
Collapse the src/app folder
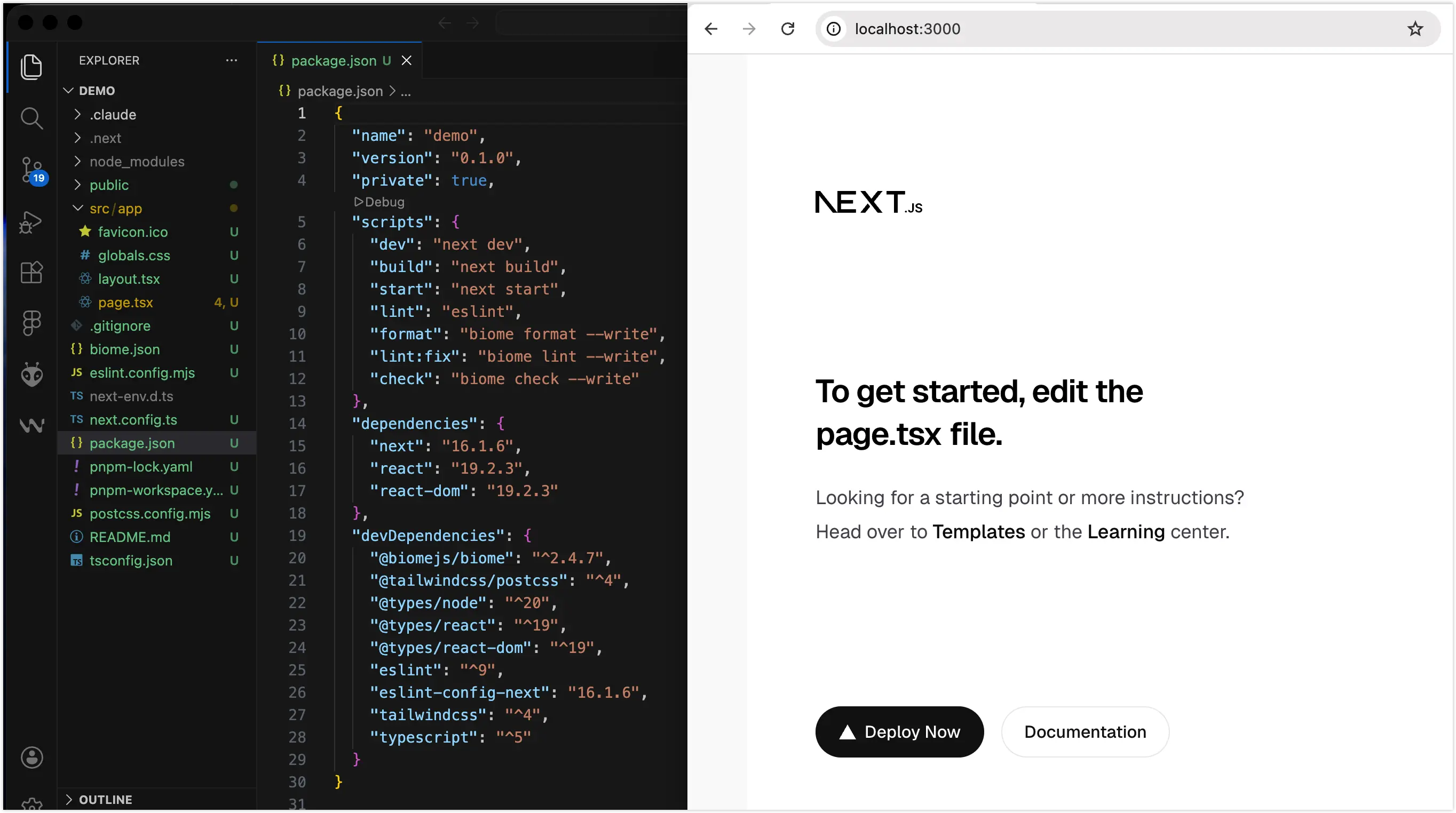pyautogui.click(x=115, y=209)
